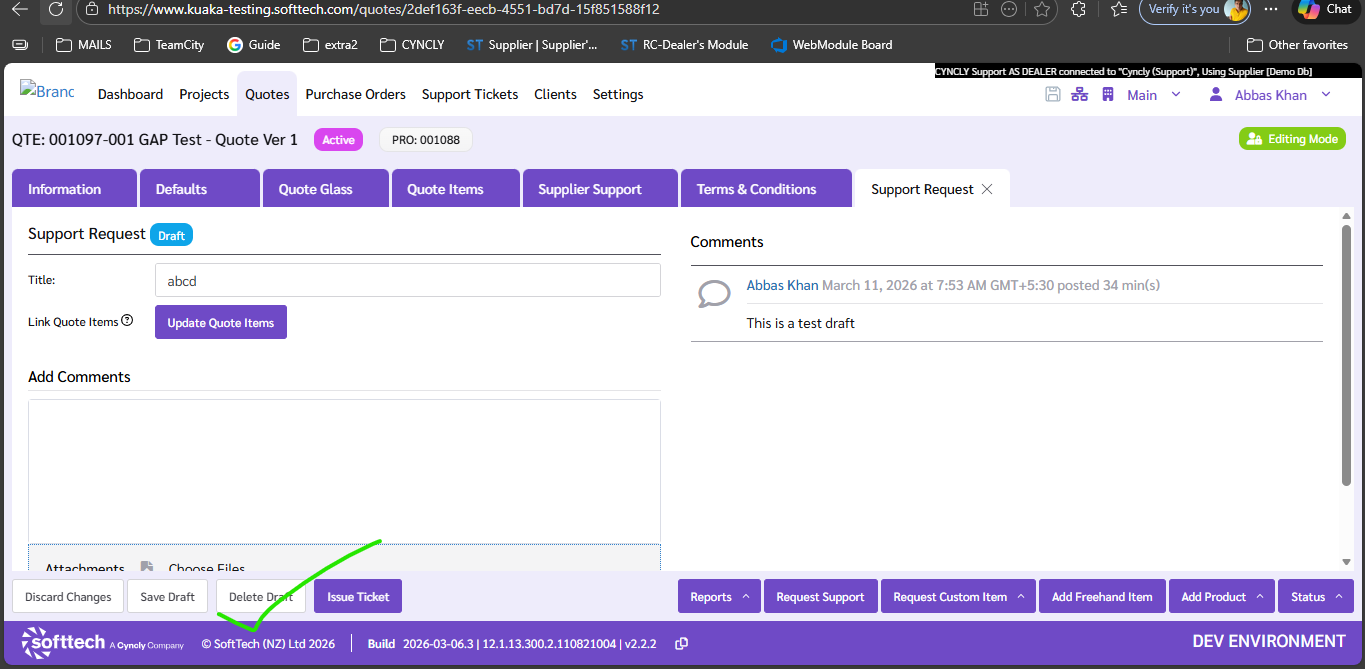Viewport: 1365px width, 669px height.
Task: Open the Status dropdown menu
Action: pos(1315,597)
